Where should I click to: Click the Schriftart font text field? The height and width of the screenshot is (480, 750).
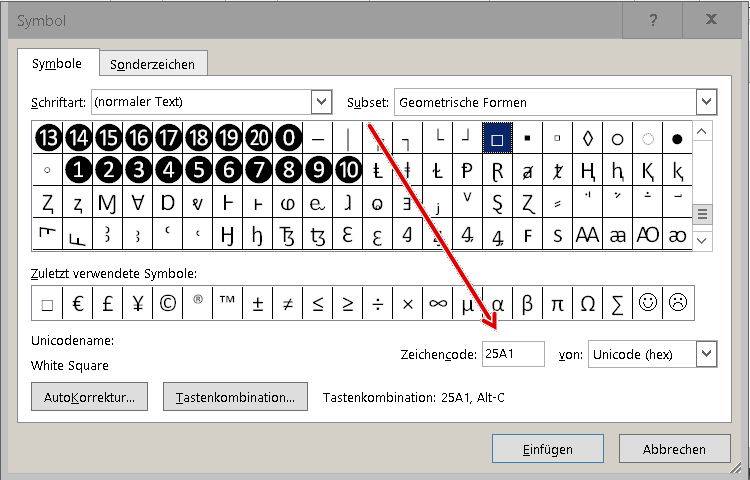pyautogui.click(x=201, y=102)
